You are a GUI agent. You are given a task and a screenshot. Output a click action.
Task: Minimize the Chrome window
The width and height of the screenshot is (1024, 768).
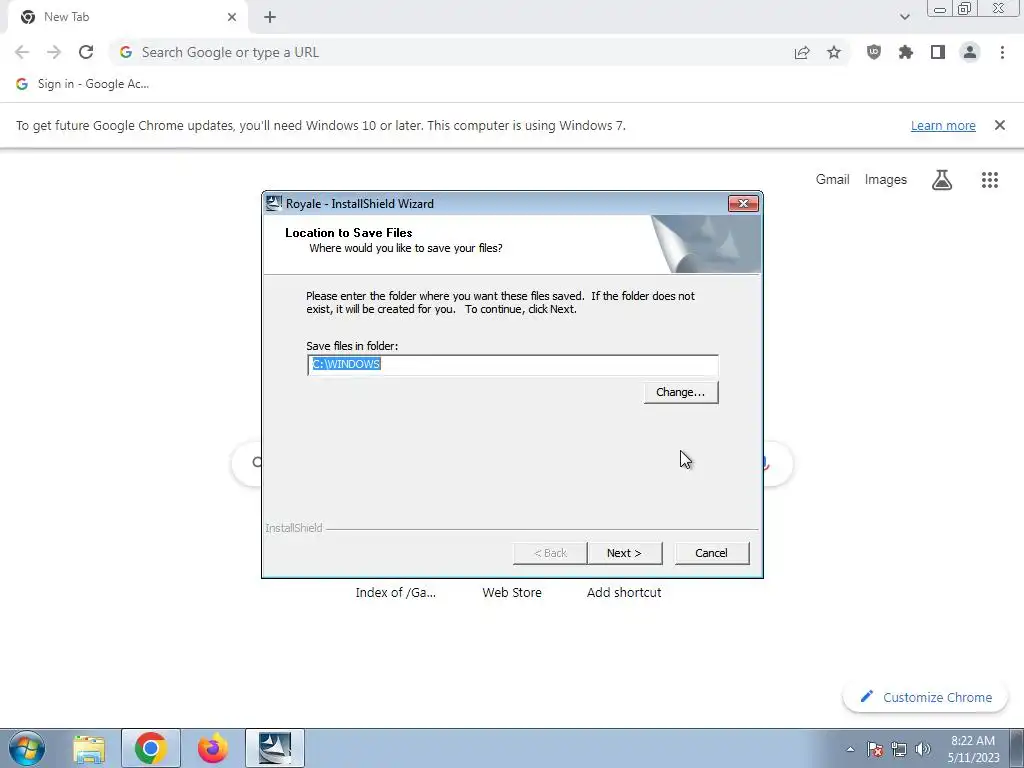(940, 9)
